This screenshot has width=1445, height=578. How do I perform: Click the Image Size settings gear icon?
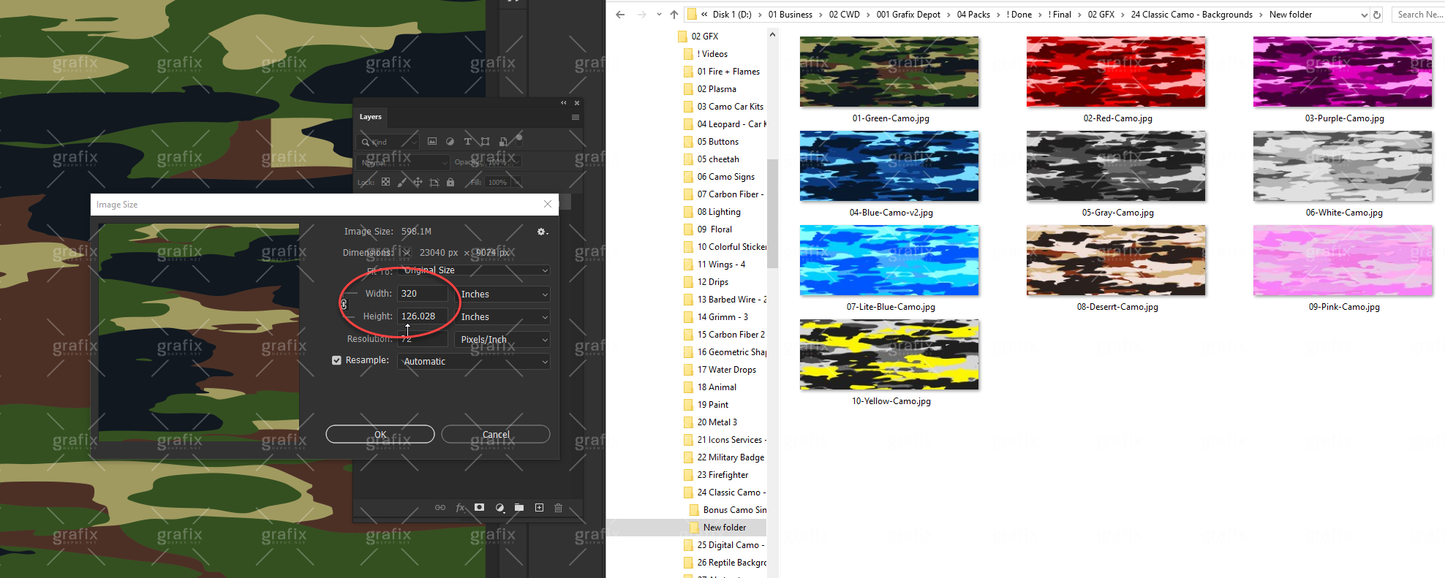coord(542,232)
